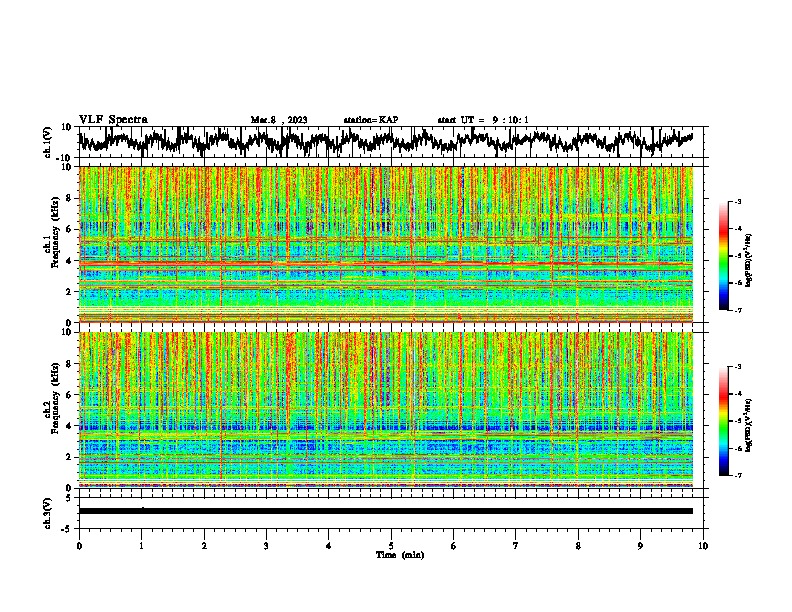
Task: Click the "start UT = 9:10:1" header text
Action: tap(483, 120)
